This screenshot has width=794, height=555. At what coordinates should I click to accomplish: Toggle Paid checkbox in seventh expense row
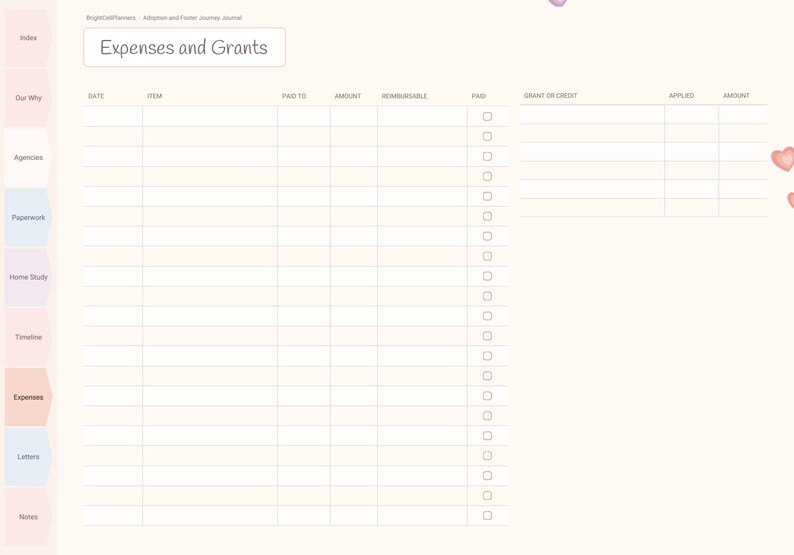click(x=487, y=236)
